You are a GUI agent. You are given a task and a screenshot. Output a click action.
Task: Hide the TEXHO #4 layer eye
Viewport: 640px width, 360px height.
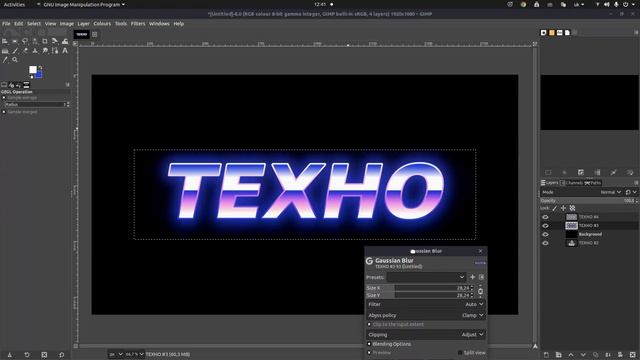click(x=545, y=217)
